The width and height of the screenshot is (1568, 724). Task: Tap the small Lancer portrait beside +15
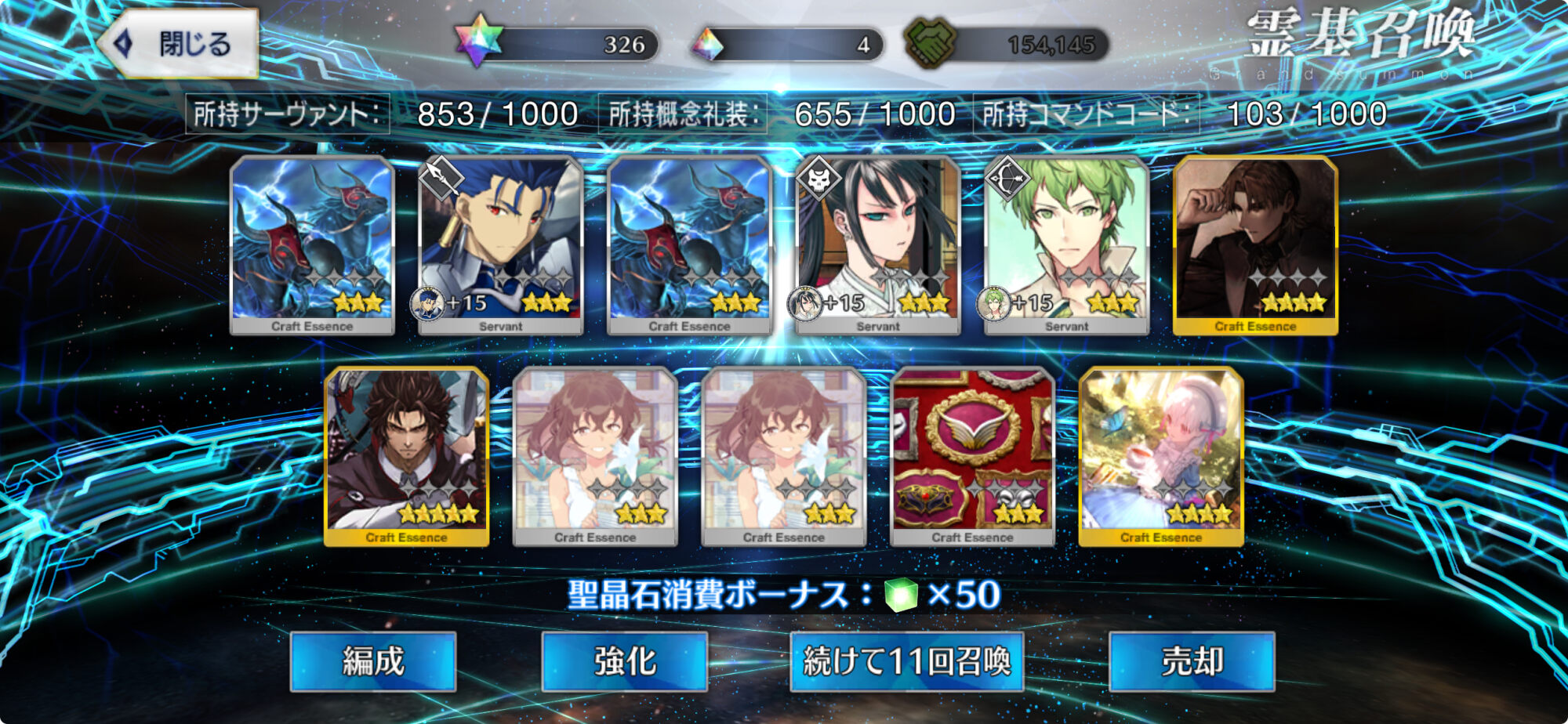click(x=428, y=303)
